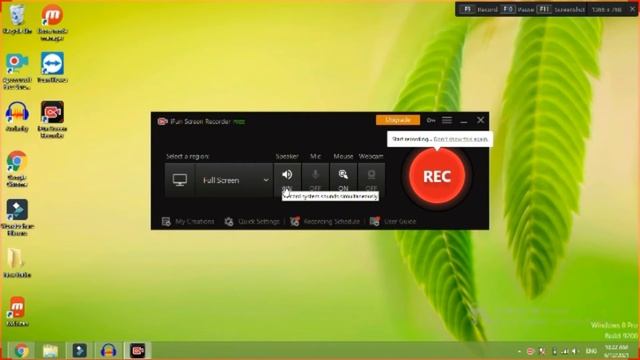
Task: Select the TeamViewer desktop icon
Action: pos(52,67)
